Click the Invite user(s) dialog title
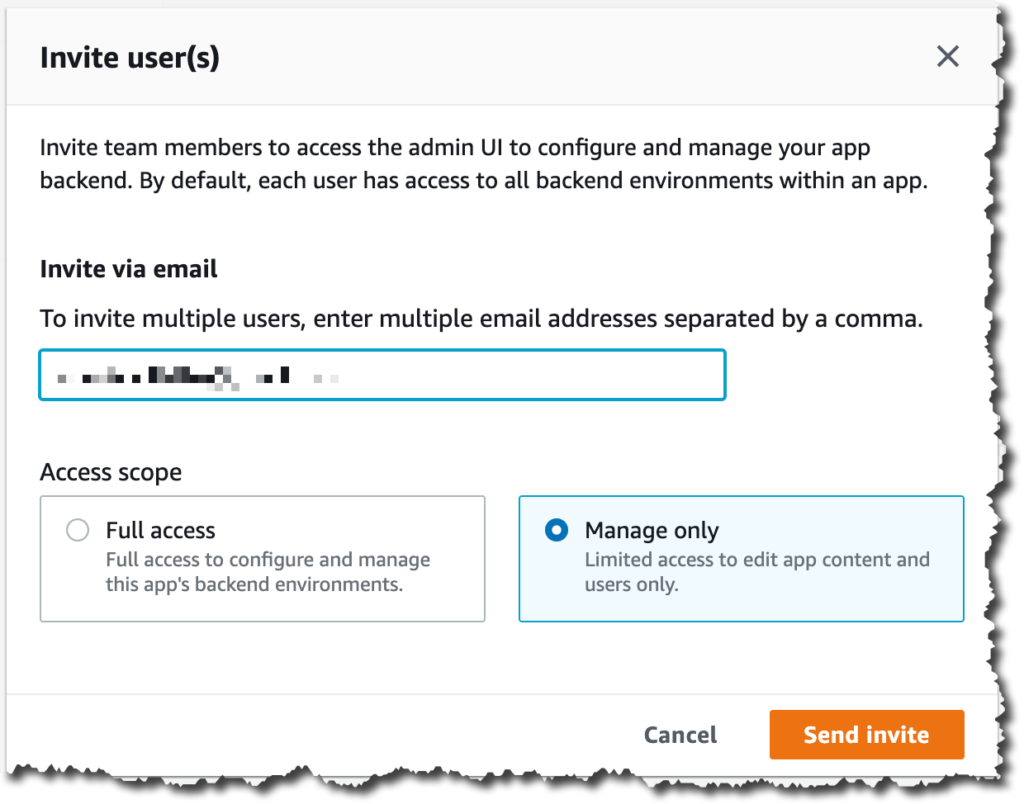 point(129,57)
